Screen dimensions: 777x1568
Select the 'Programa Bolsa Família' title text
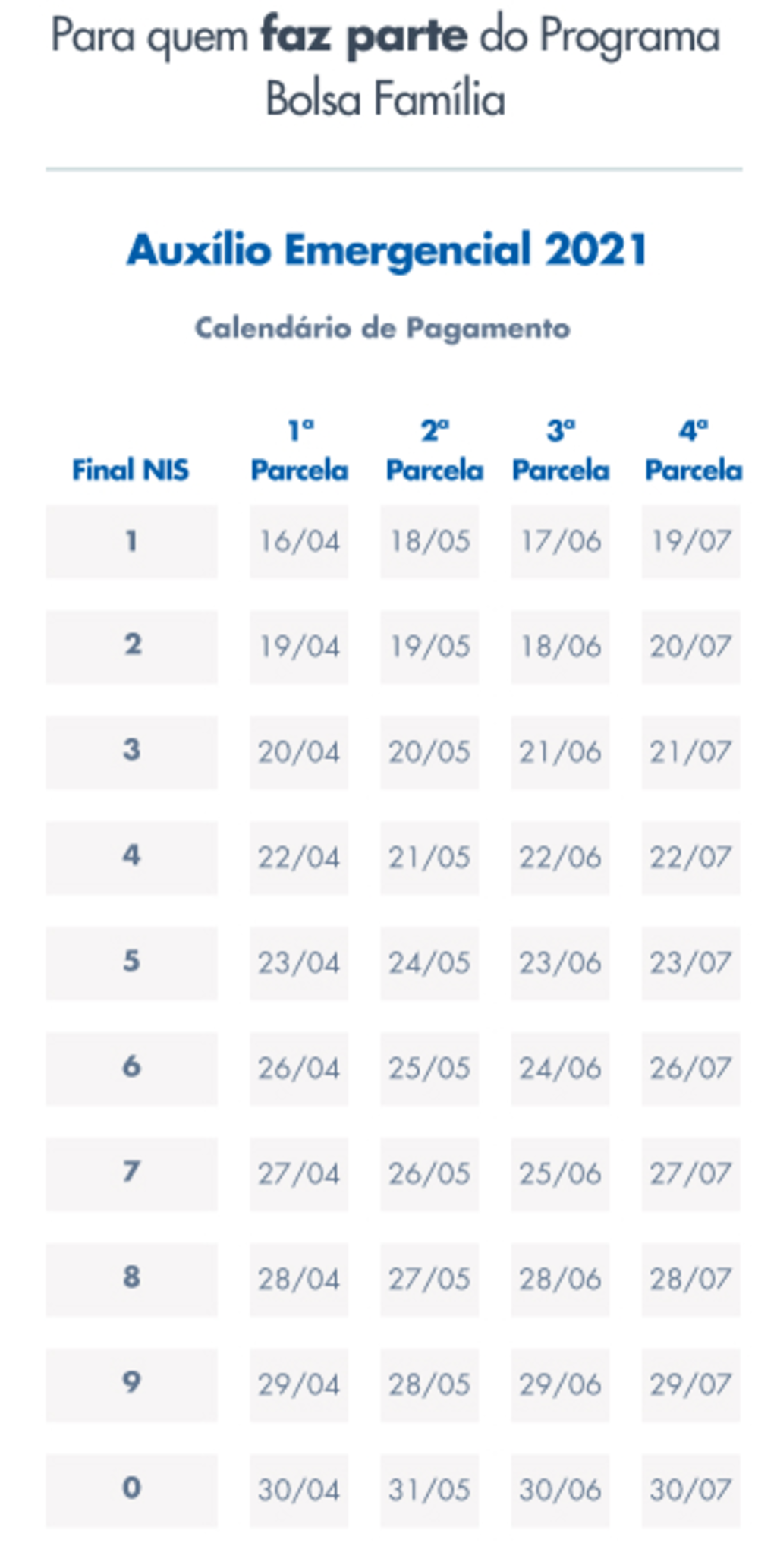493,68
